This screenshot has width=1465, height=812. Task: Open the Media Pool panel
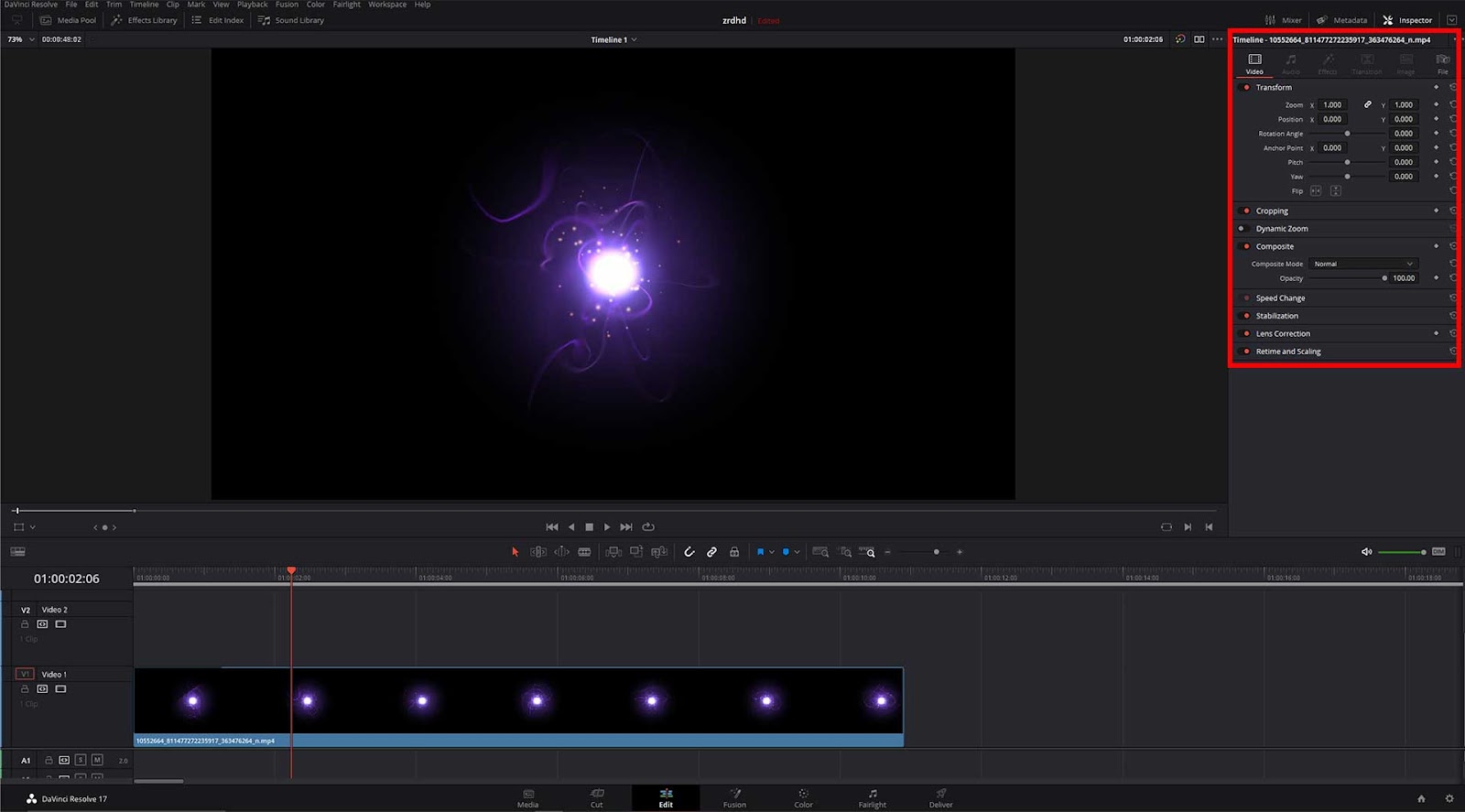coord(68,20)
